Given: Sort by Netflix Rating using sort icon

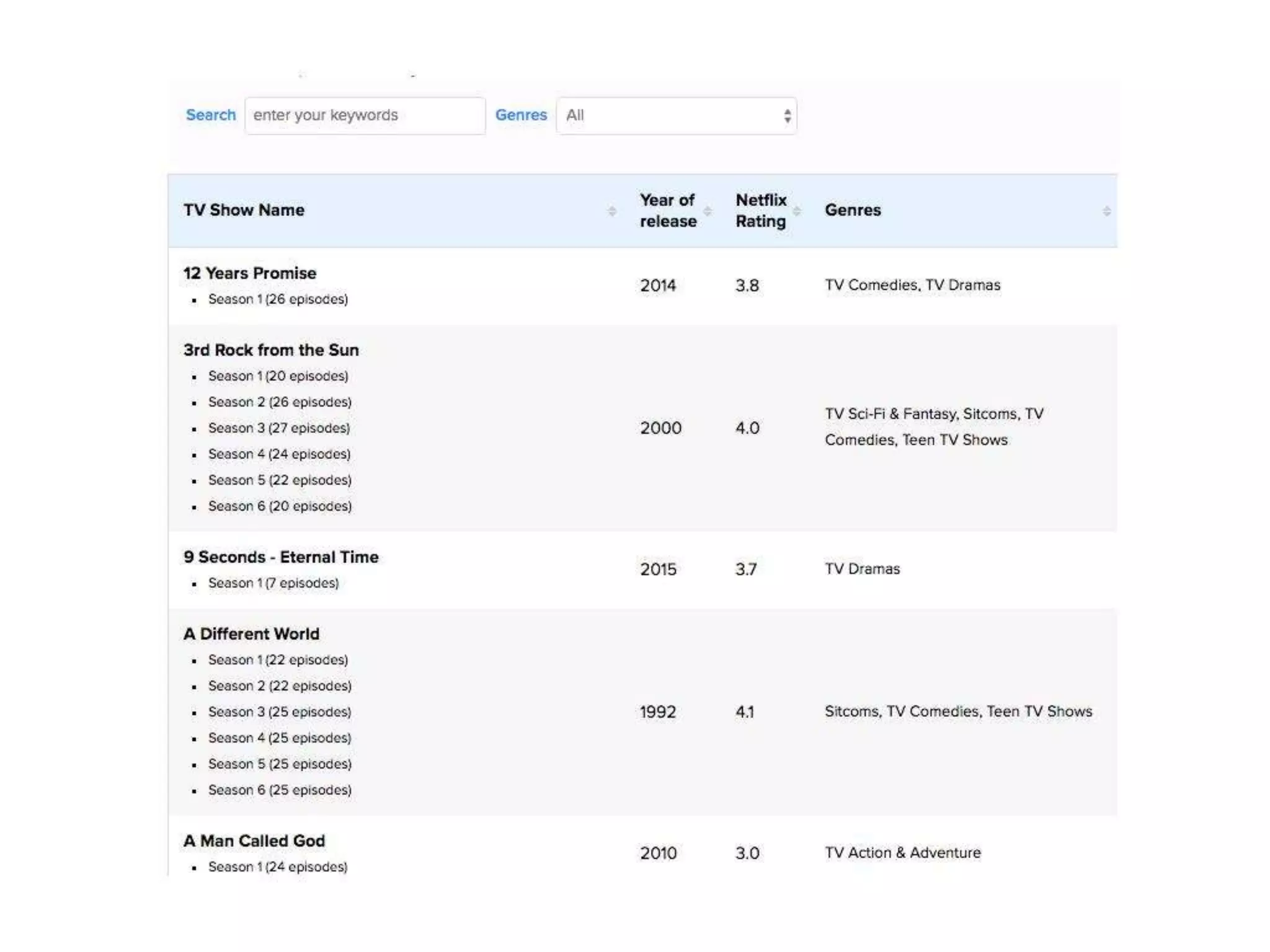Looking at the screenshot, I should point(797,211).
